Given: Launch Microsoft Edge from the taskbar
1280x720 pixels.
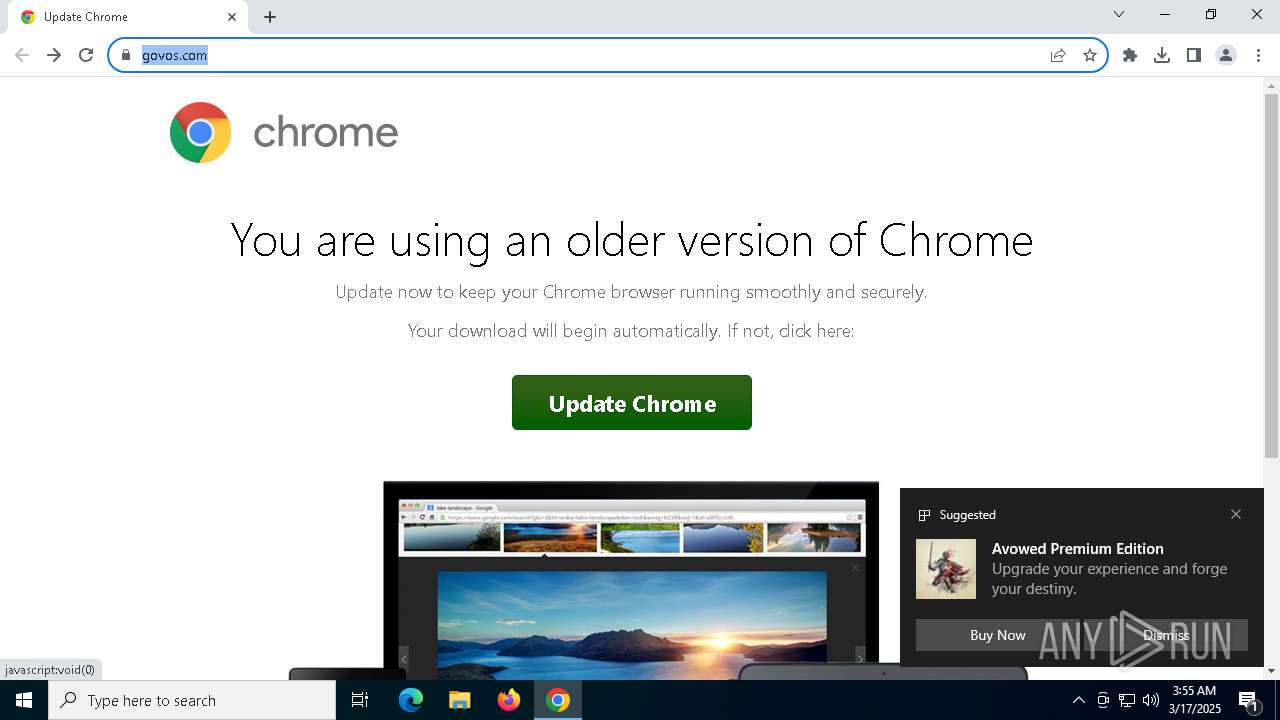Looking at the screenshot, I should point(411,700).
